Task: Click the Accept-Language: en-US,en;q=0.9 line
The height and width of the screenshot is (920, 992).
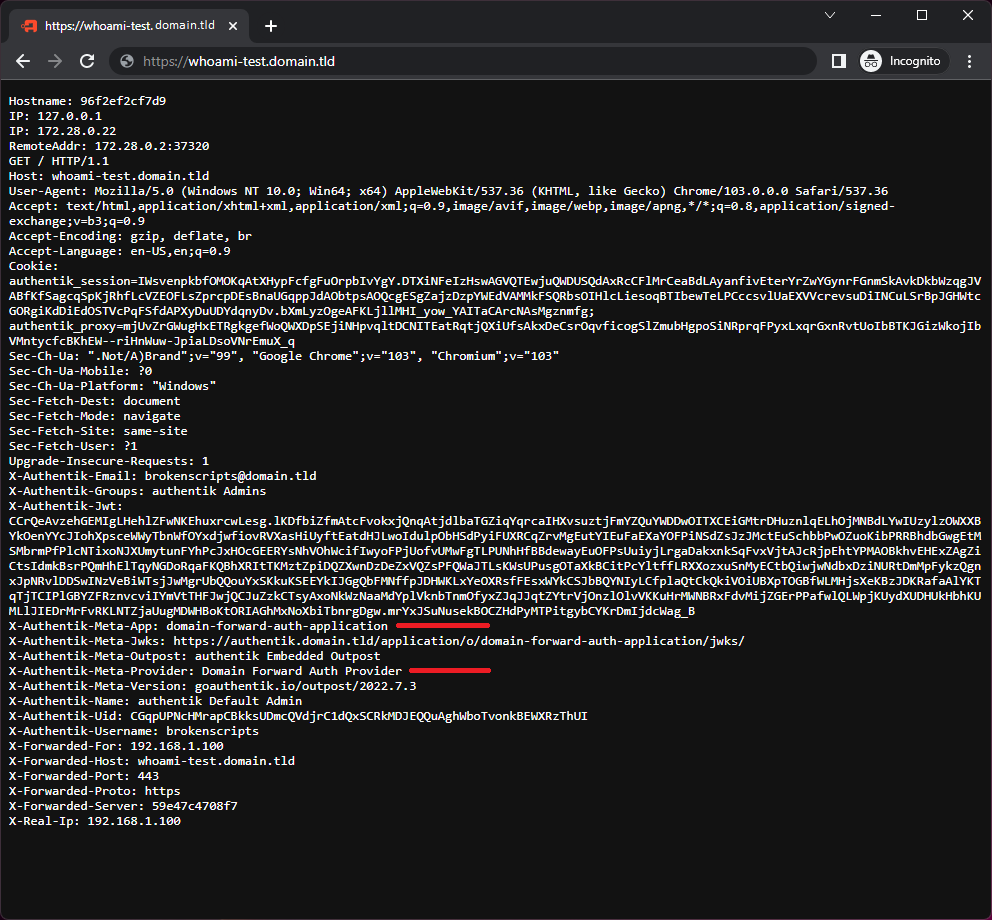Action: pos(120,251)
